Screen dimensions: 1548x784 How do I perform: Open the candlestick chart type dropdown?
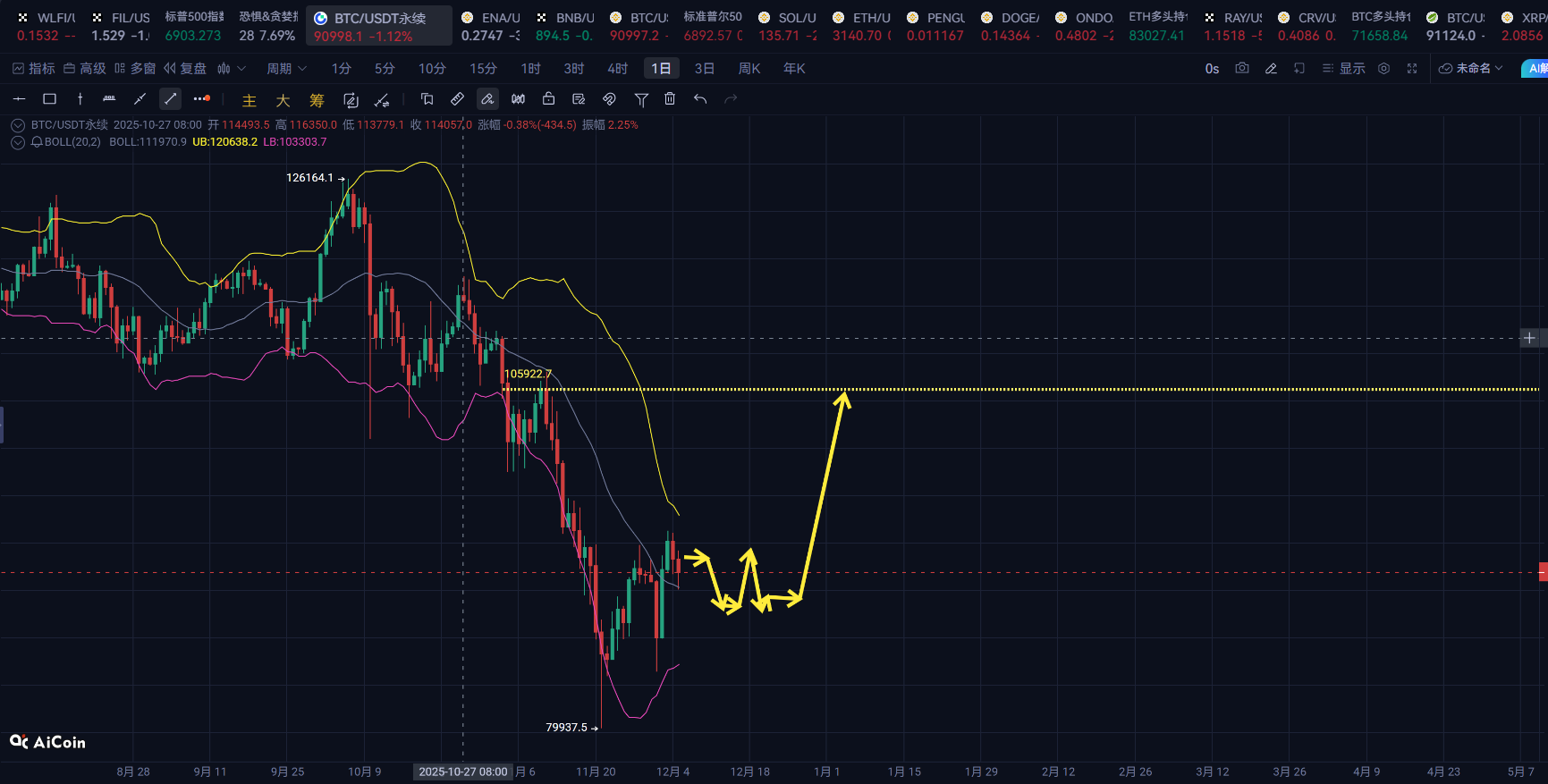tap(231, 69)
